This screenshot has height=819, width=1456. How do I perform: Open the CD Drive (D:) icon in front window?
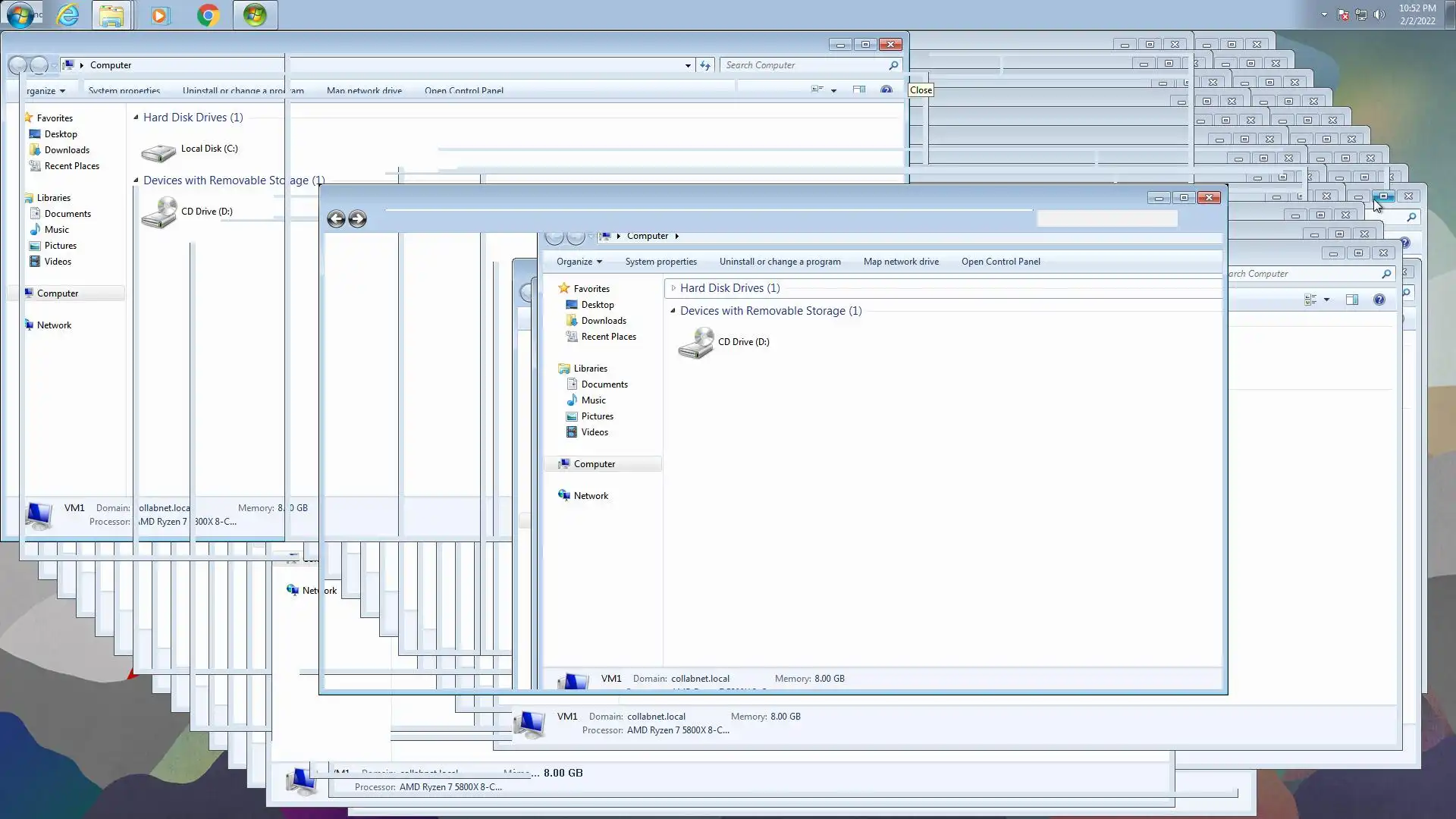(x=695, y=343)
